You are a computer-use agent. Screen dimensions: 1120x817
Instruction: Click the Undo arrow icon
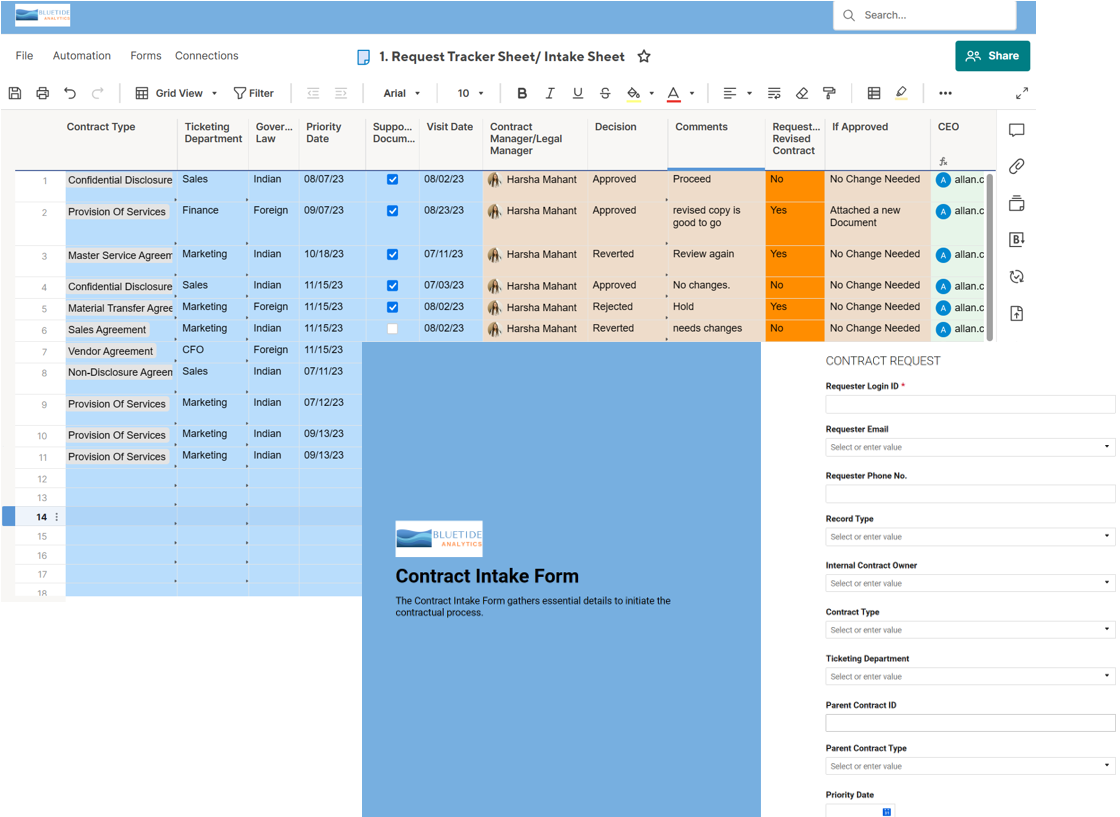coord(70,93)
